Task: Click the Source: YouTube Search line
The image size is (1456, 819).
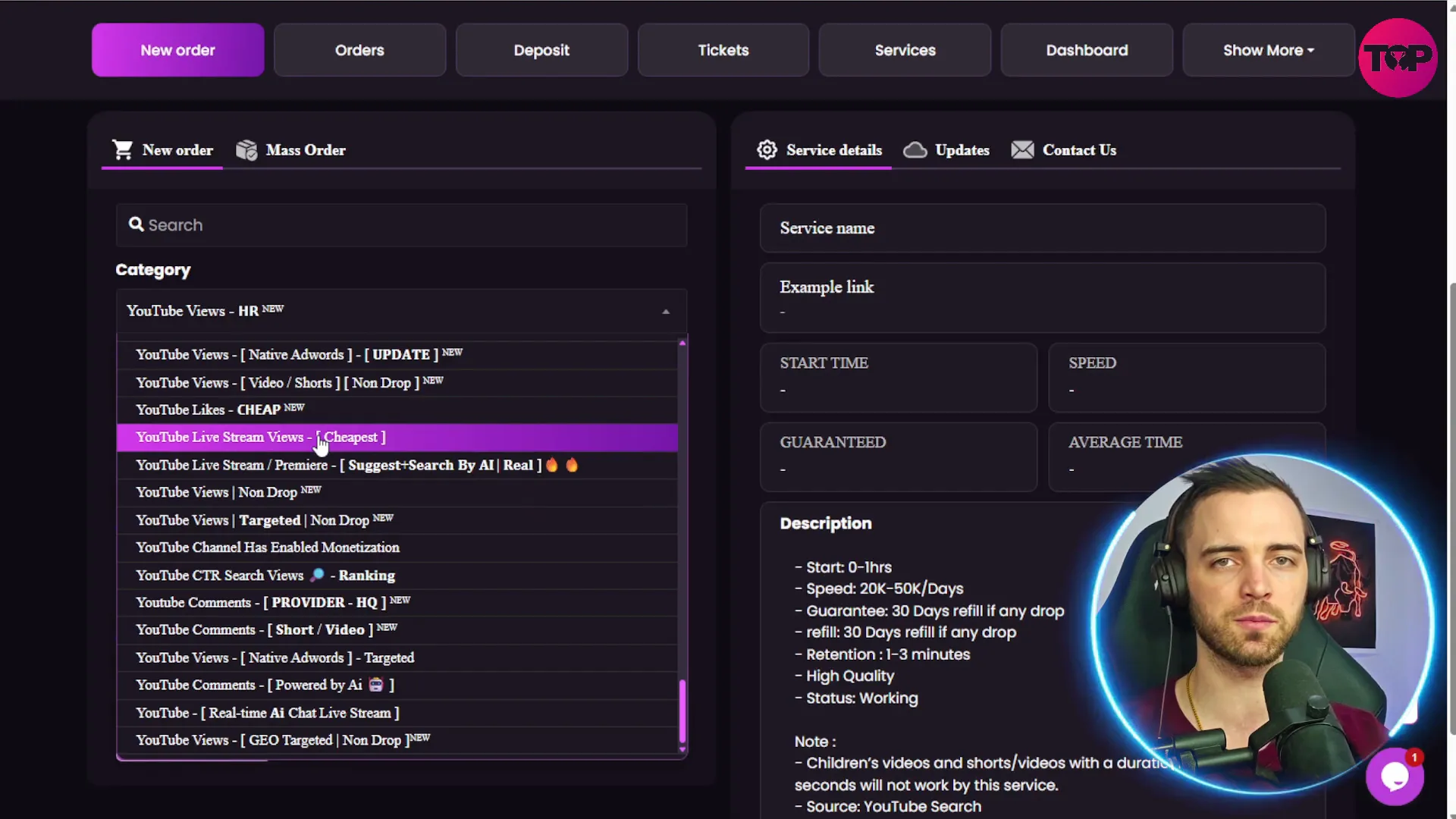Action: click(888, 807)
